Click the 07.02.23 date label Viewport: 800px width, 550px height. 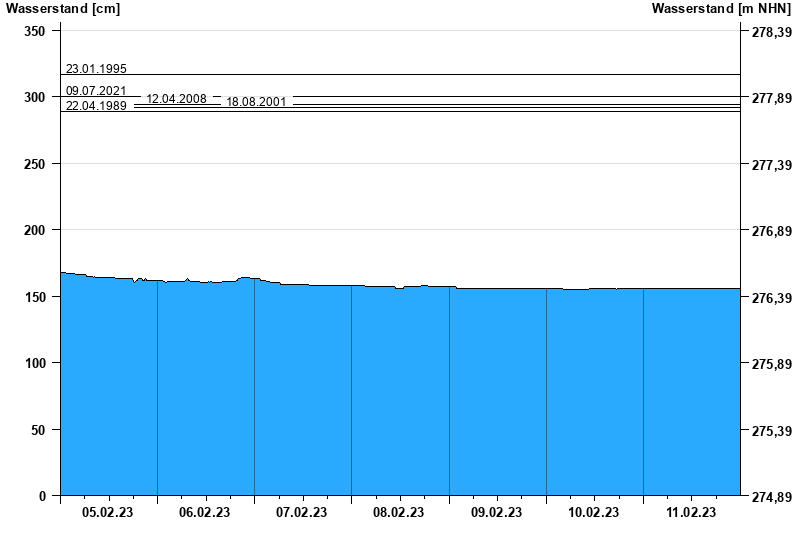(x=302, y=513)
